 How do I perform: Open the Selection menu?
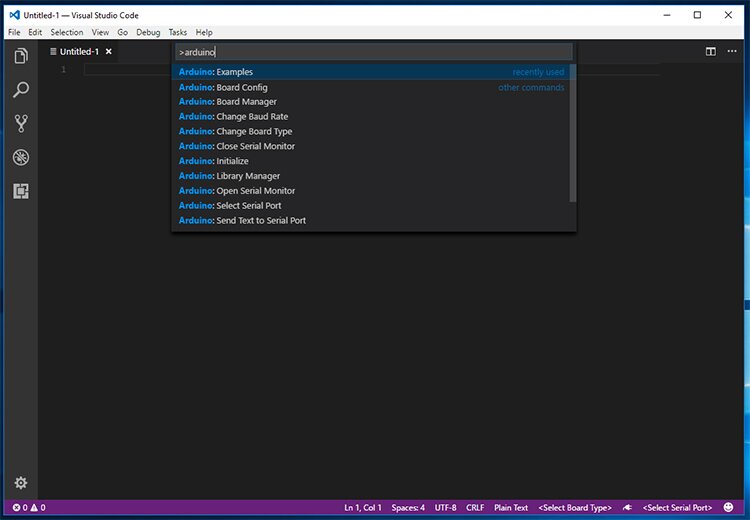[67, 32]
